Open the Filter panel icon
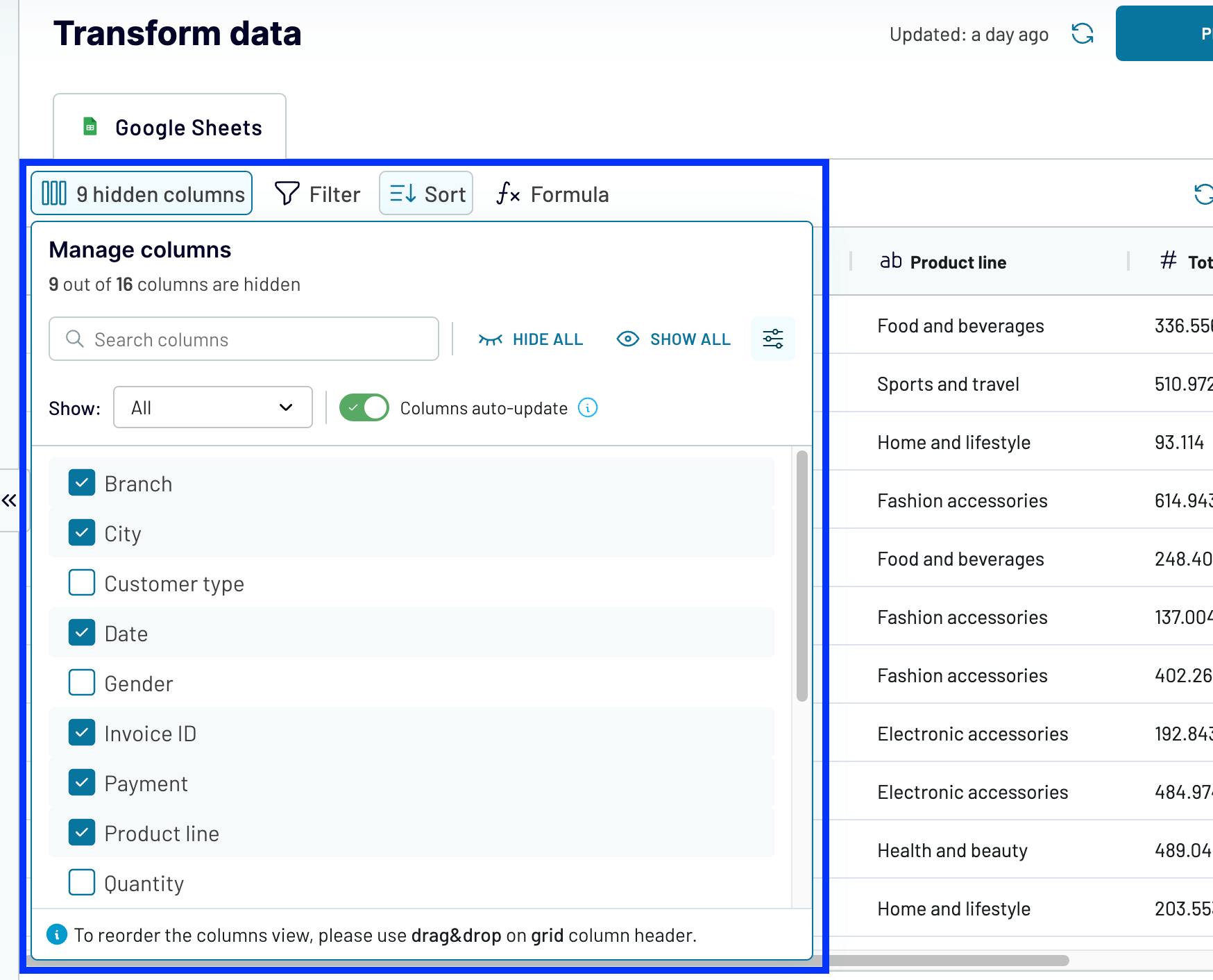This screenshot has width=1213, height=980. pos(287,194)
